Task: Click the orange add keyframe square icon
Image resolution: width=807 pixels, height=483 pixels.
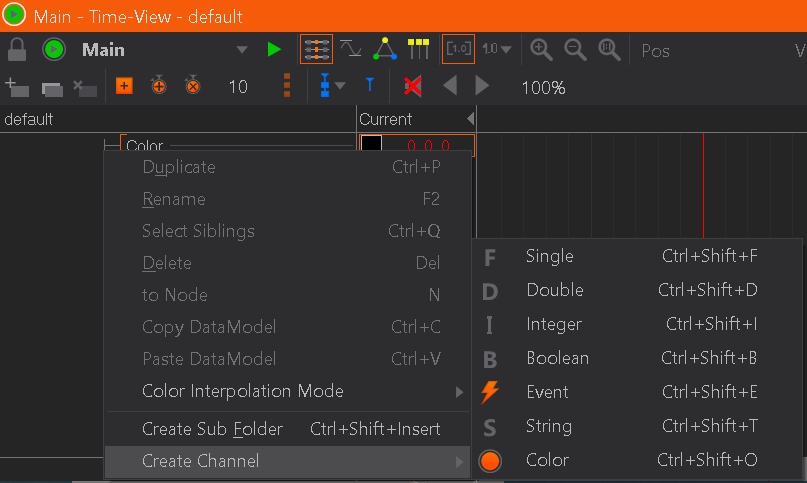Action: click(124, 87)
